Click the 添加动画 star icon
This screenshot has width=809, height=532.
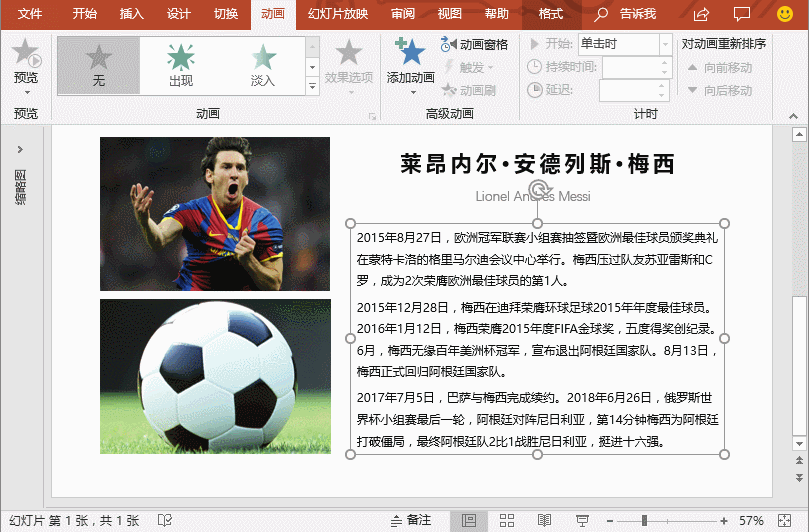click(409, 53)
